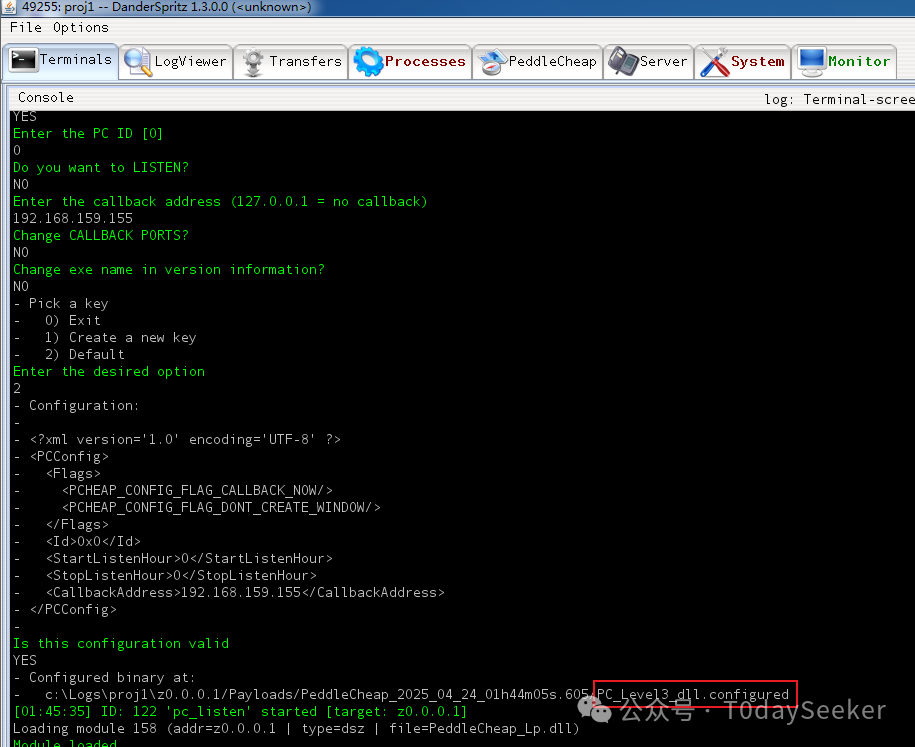
Task: Click PCHEAP_CONFIG_FLAG_DONT_CREATE_WINDOW flag line
Action: click(x=221, y=507)
